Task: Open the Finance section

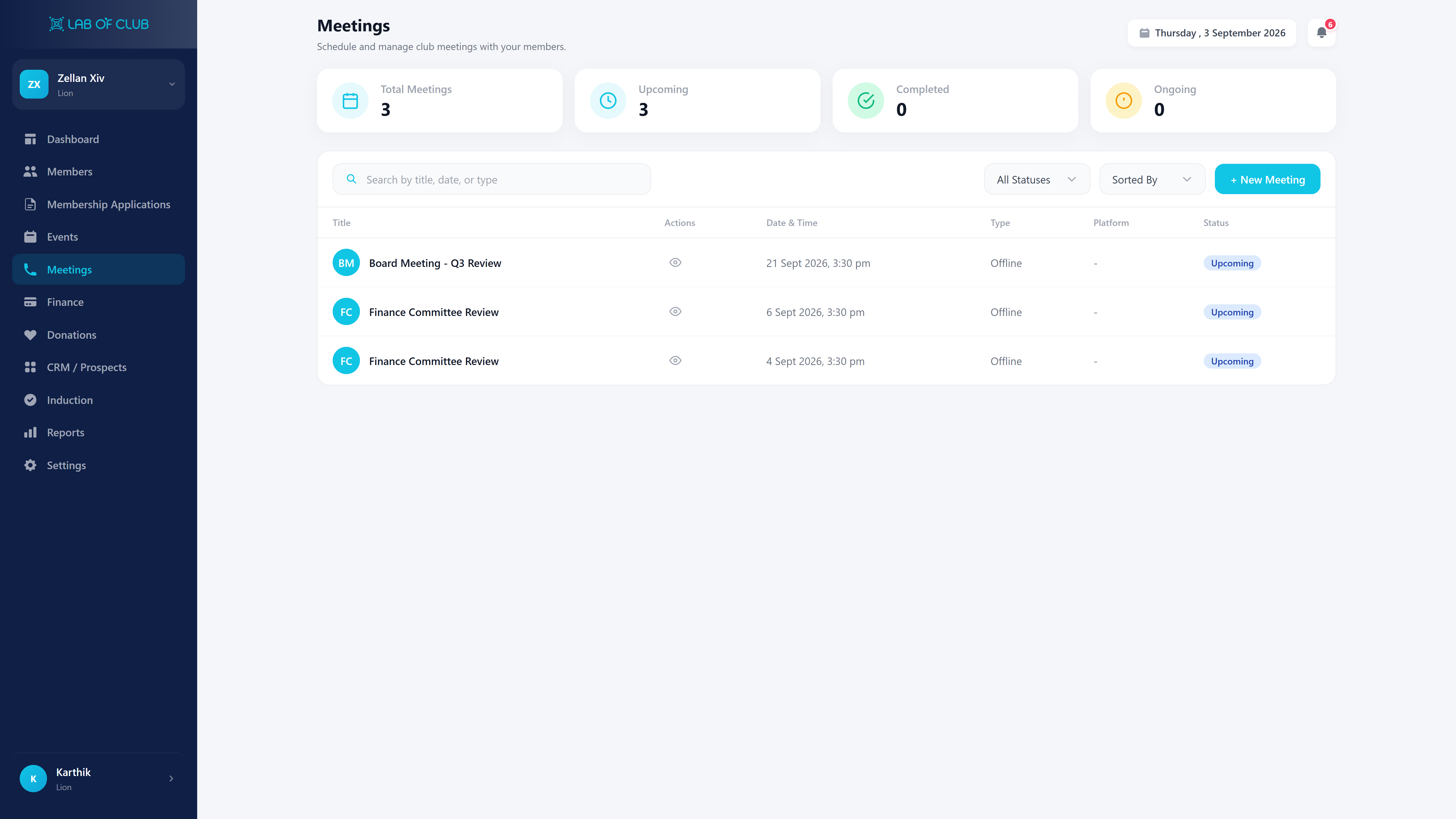Action: (x=98, y=302)
